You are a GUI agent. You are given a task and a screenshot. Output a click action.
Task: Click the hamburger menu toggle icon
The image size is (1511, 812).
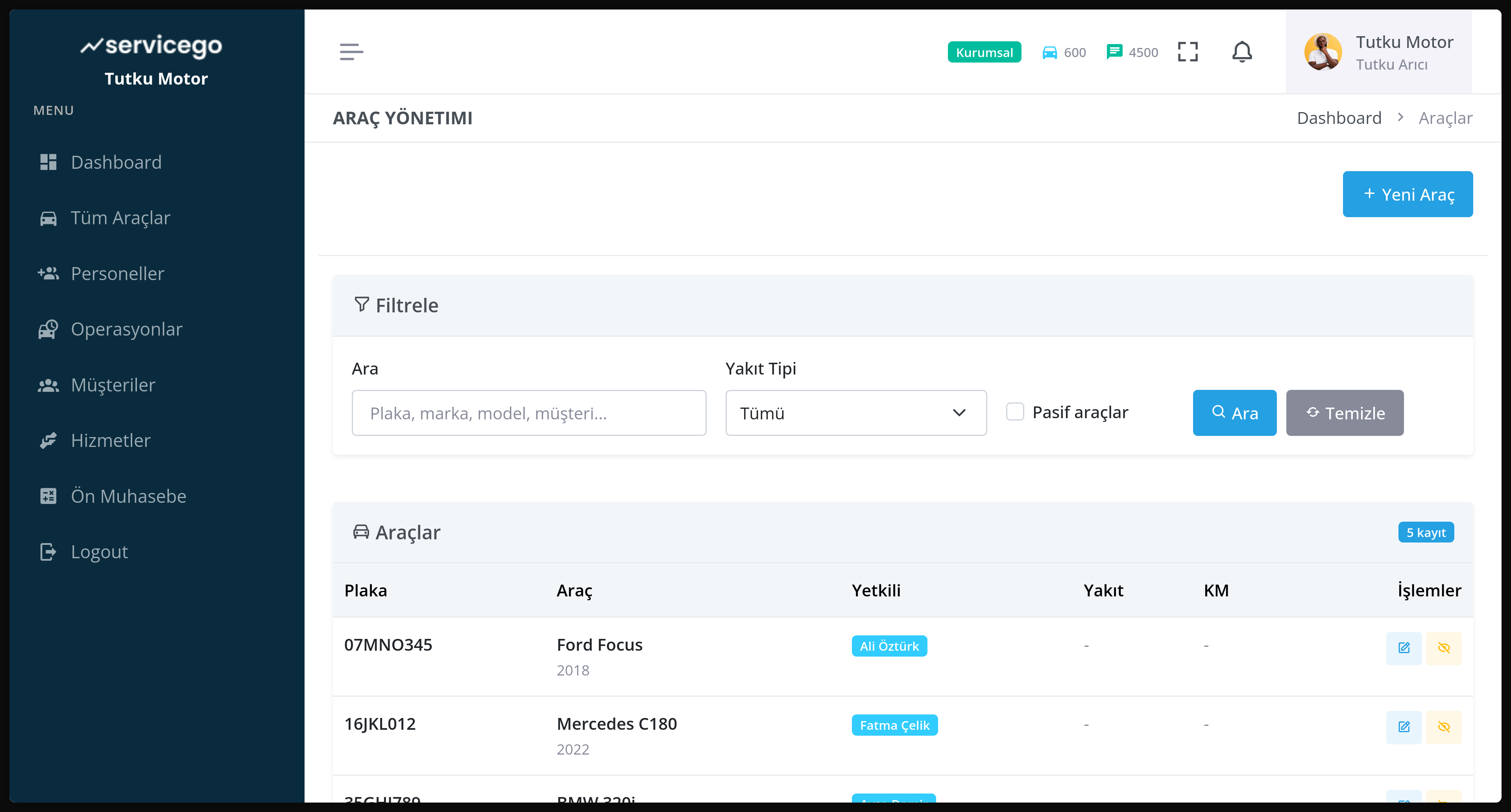(351, 52)
